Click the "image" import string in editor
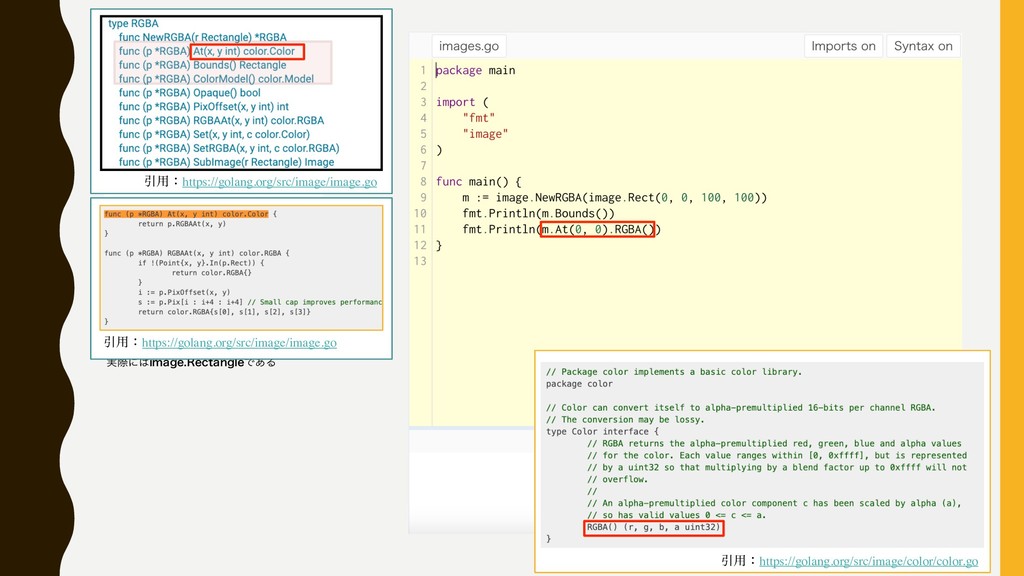This screenshot has width=1024, height=576. 485,134
